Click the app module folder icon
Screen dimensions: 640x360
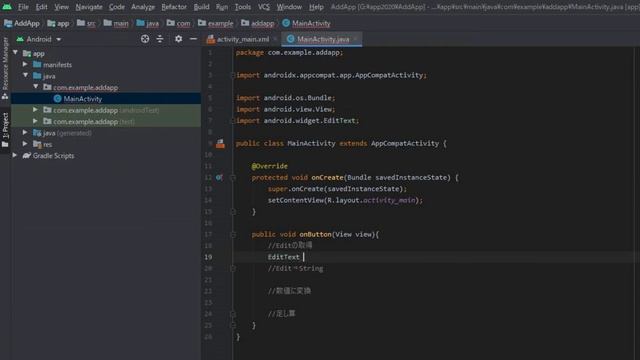(27, 53)
